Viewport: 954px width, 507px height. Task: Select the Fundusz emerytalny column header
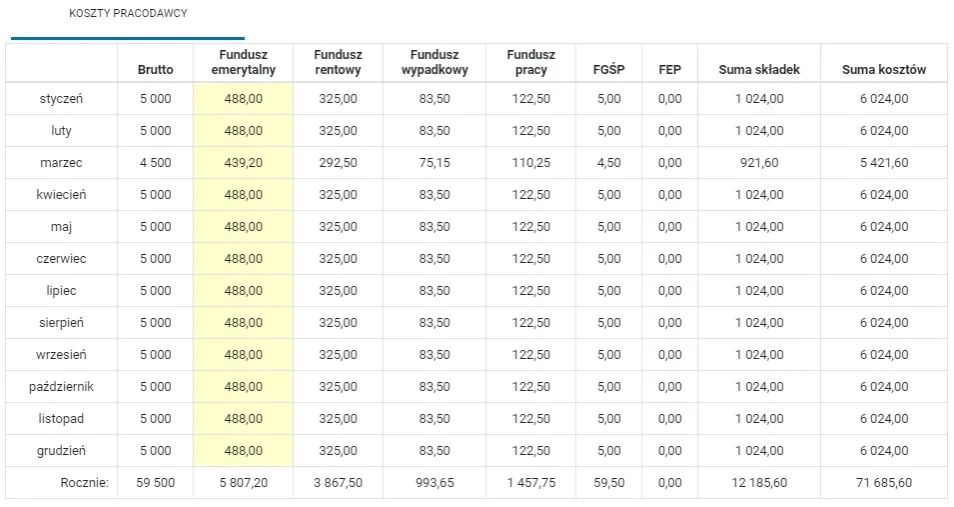point(243,62)
